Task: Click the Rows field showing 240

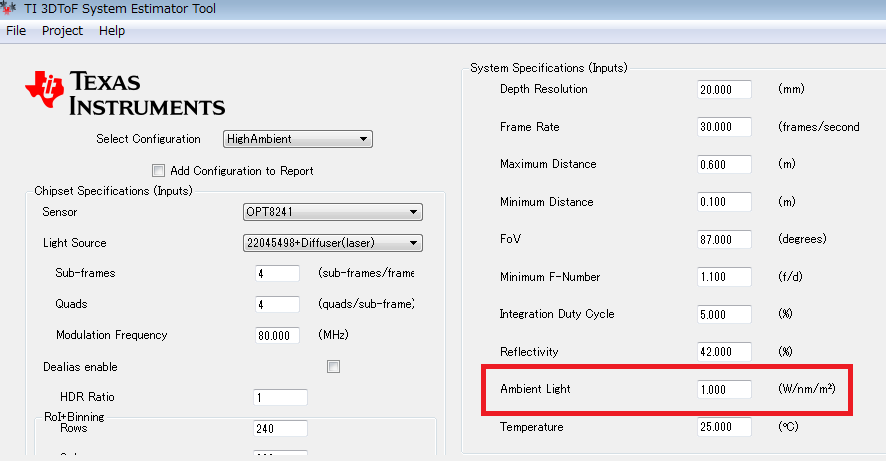Action: click(281, 429)
